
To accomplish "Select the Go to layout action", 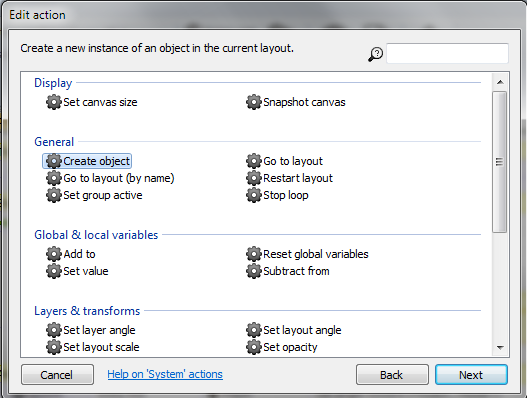I will 284,161.
